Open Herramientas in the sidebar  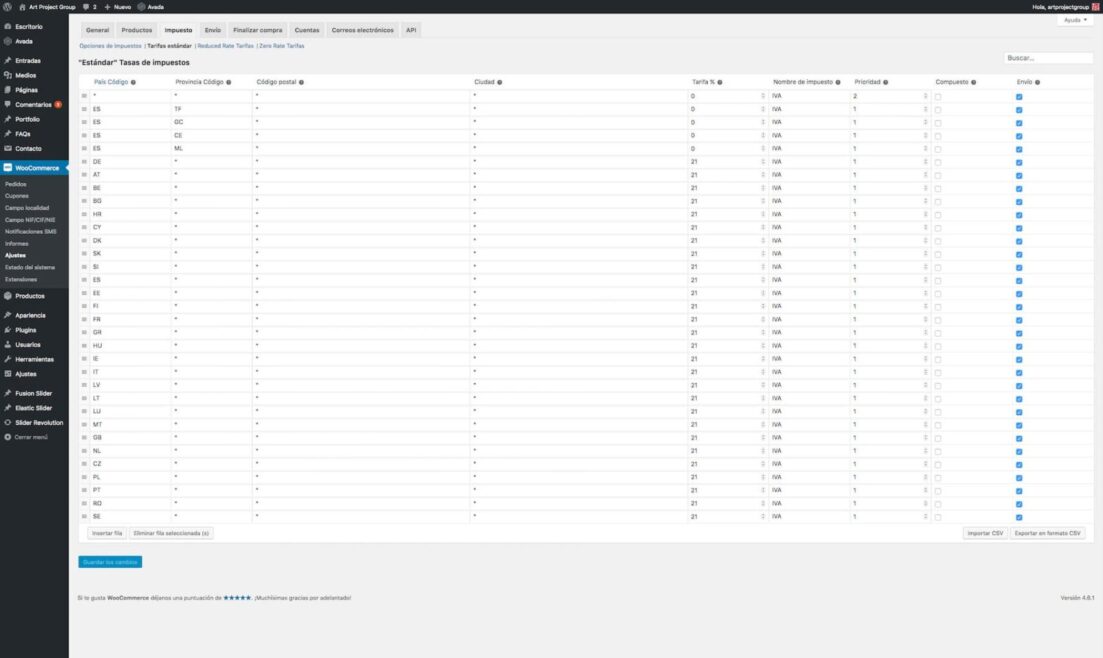click(x=34, y=360)
